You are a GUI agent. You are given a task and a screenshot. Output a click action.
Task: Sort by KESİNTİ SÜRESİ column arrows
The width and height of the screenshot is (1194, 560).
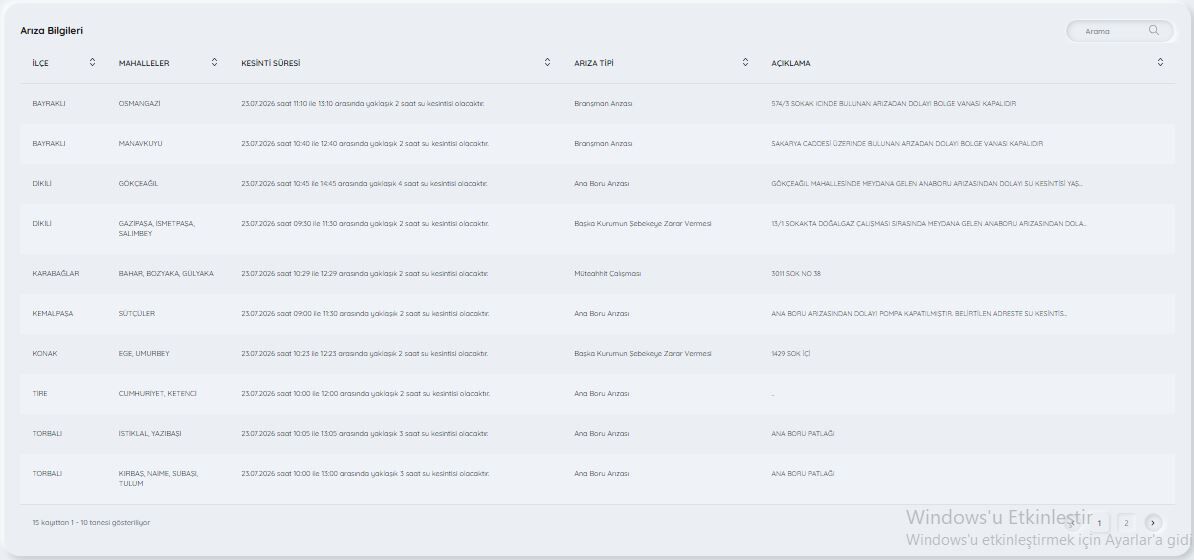coord(548,62)
